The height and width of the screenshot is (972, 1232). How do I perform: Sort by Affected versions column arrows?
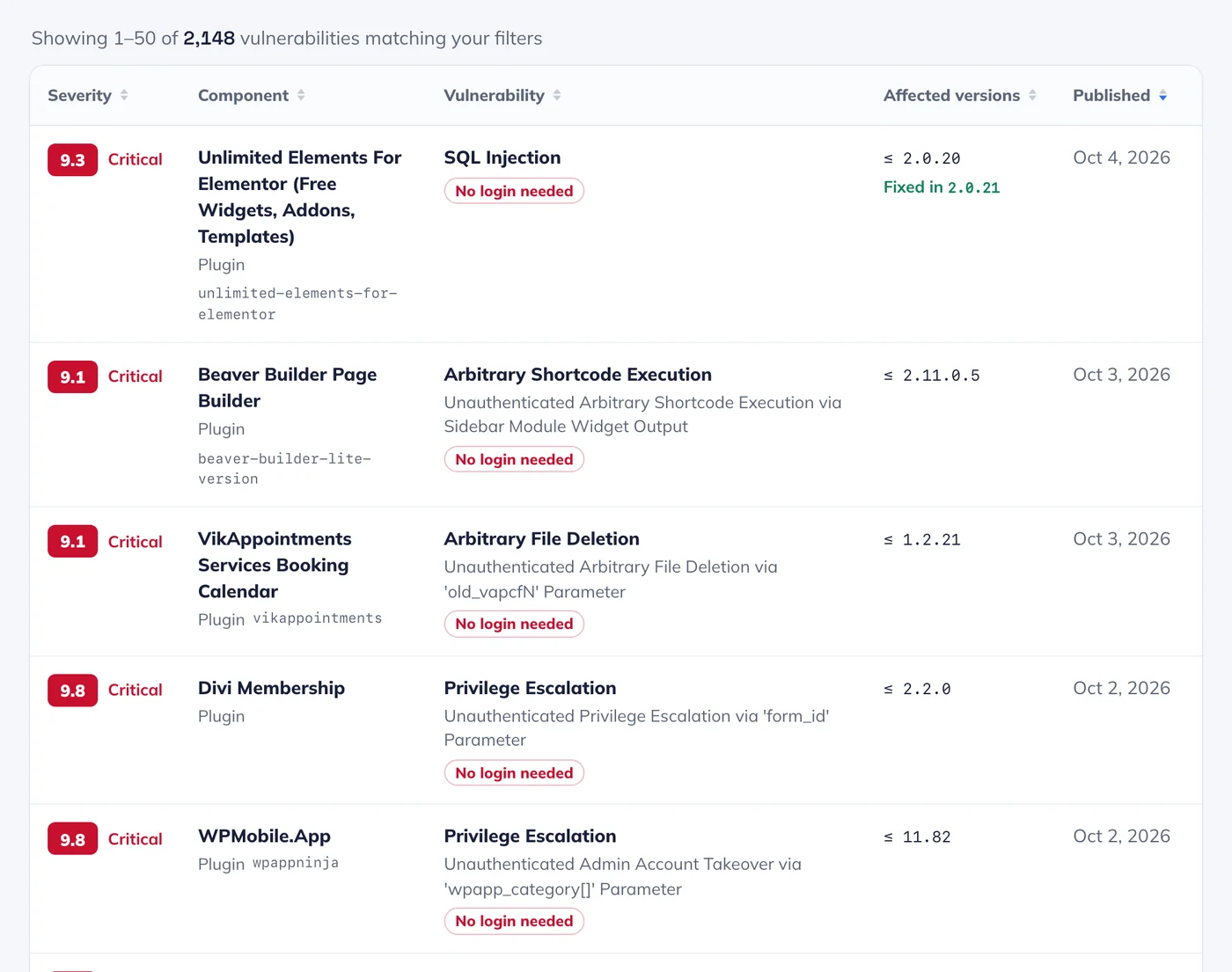click(1032, 95)
